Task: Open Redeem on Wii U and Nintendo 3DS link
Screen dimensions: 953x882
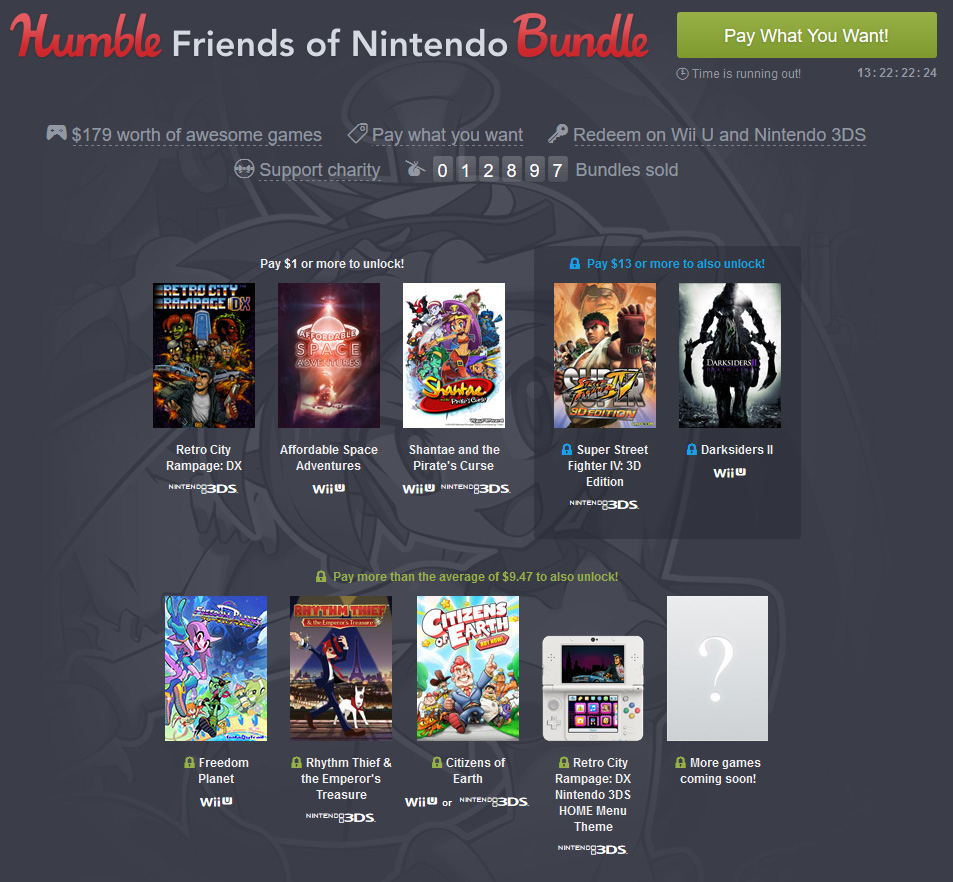Action: (x=720, y=135)
